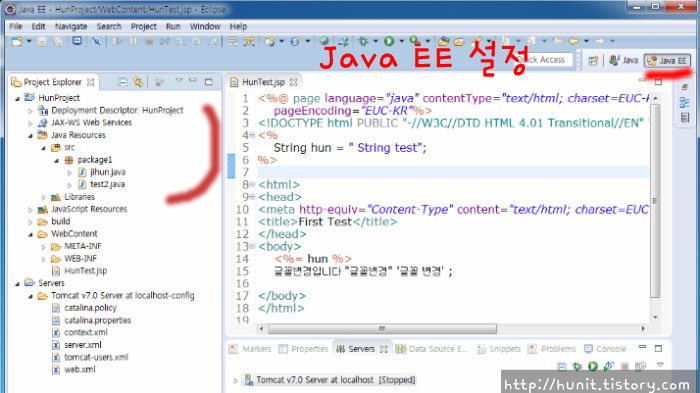Open the File menu
Viewport: 700px width, 393px height.
click(16, 26)
